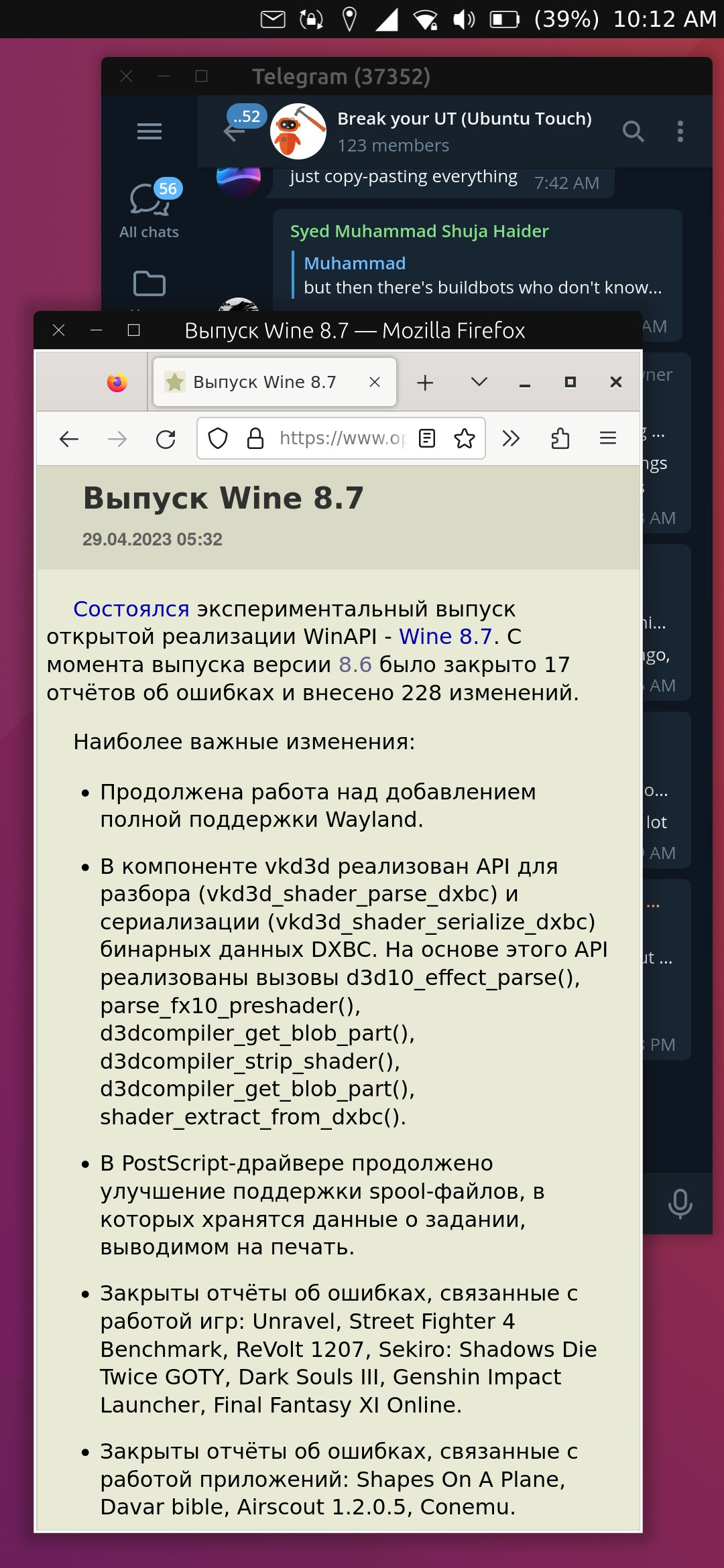Close the Выпуск Wine 8.7 tab

(x=375, y=382)
